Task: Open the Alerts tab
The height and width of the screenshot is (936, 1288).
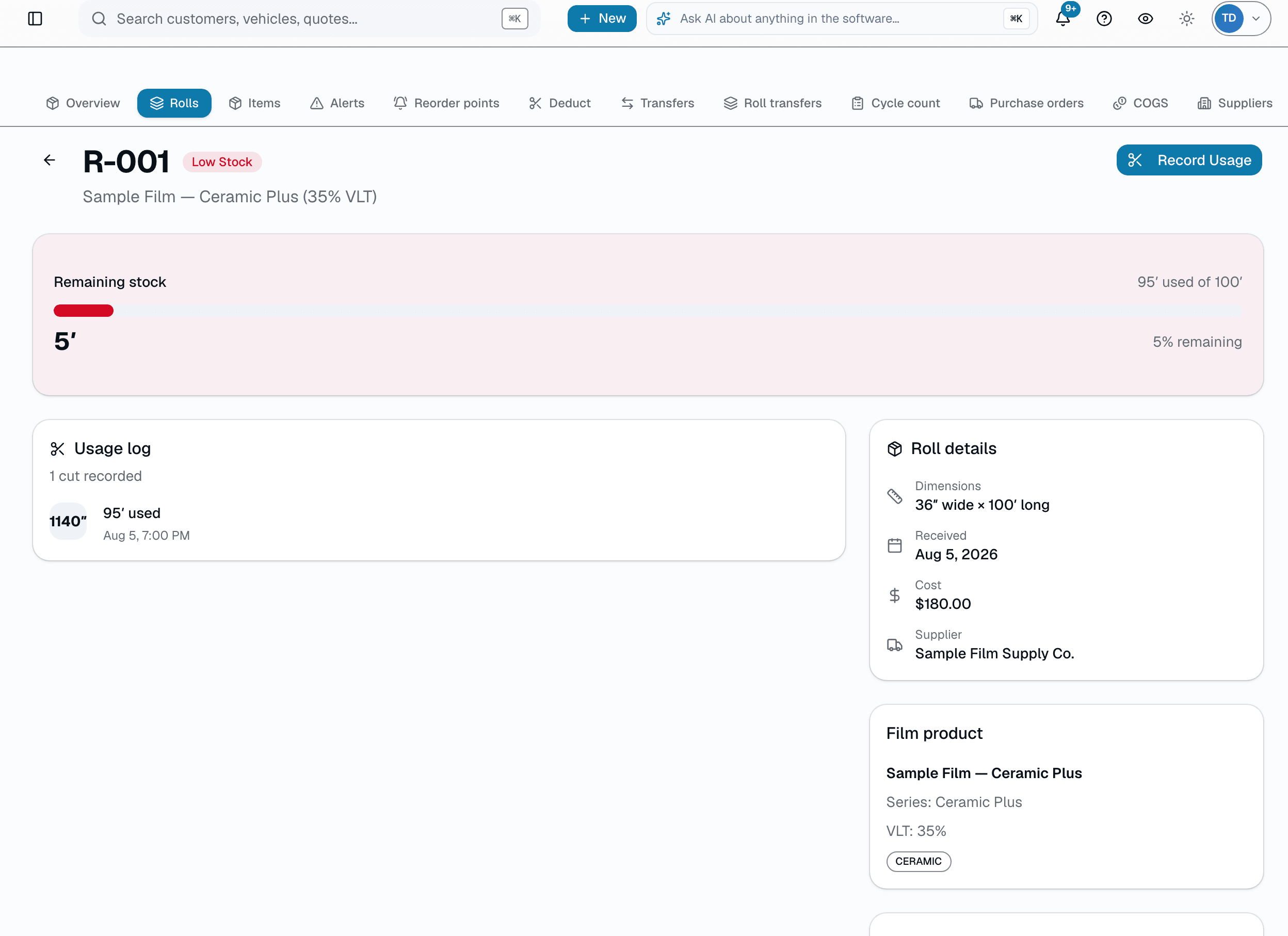Action: click(337, 103)
